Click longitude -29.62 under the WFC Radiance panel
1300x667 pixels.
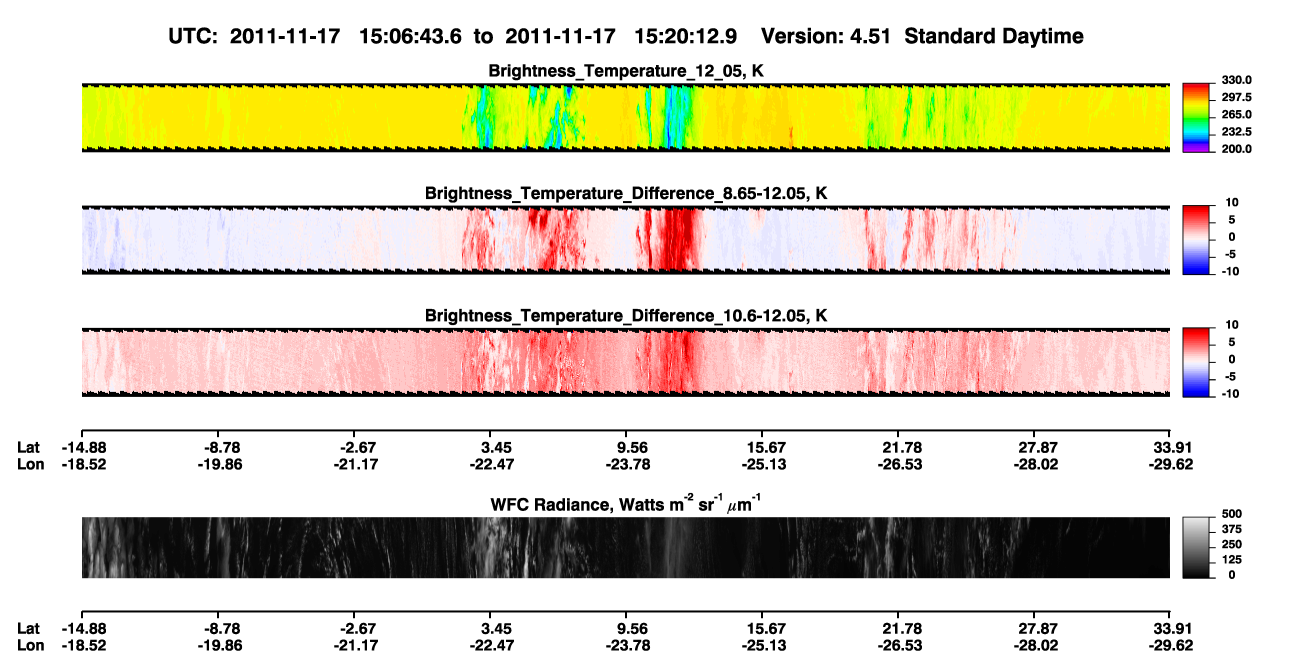(x=1171, y=646)
